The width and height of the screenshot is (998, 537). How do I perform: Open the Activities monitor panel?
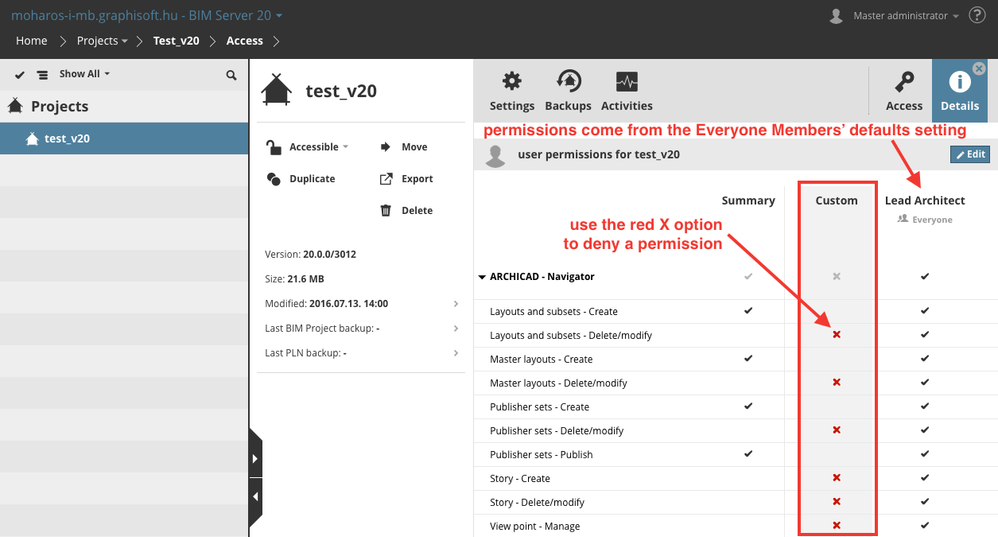(626, 92)
